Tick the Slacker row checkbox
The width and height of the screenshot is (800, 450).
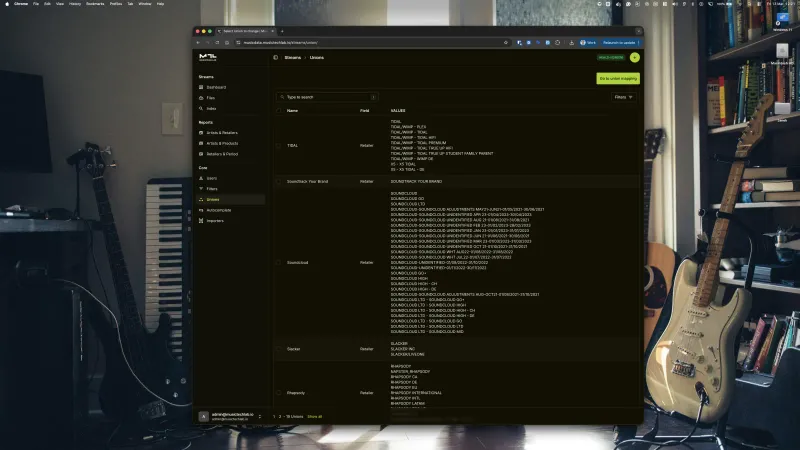coord(279,349)
